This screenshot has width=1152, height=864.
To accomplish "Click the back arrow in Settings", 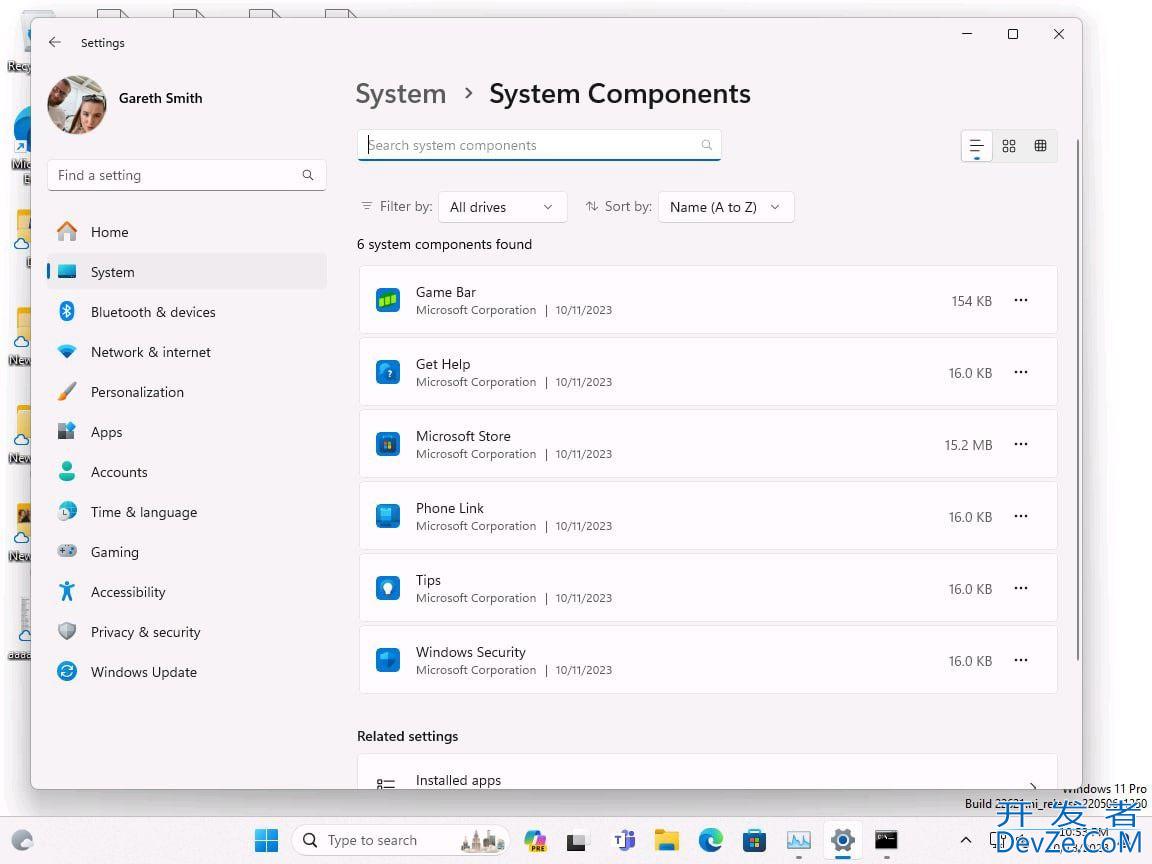I will [x=54, y=43].
